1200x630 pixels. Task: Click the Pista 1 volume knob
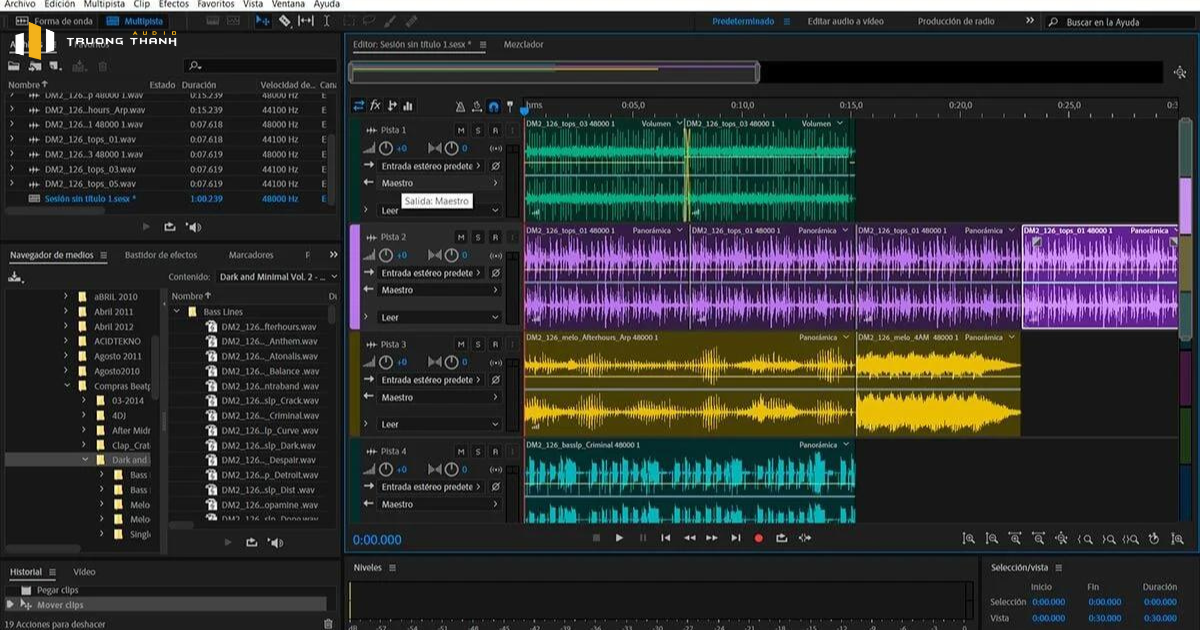pyautogui.click(x=386, y=148)
